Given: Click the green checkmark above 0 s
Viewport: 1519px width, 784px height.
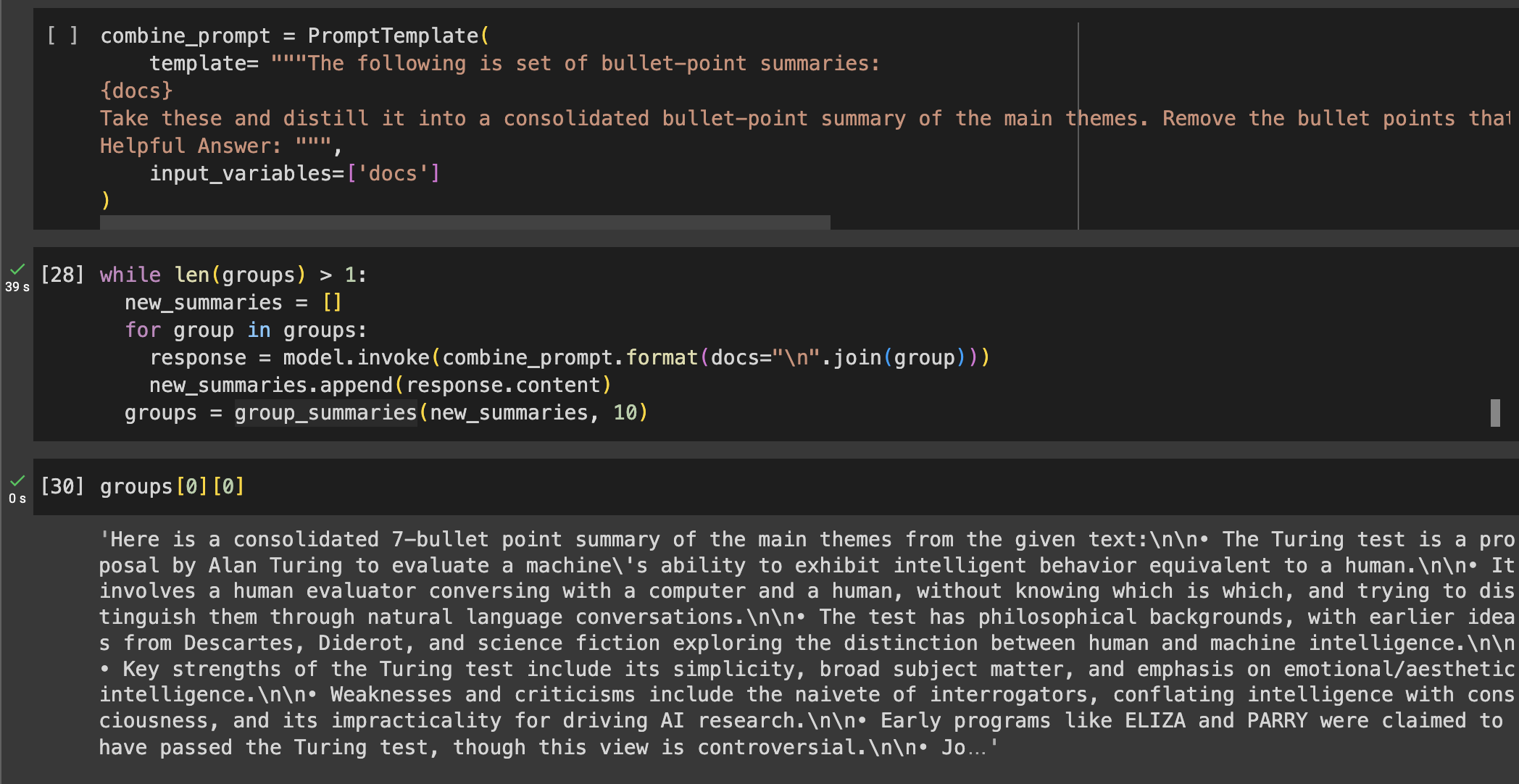Looking at the screenshot, I should (17, 481).
